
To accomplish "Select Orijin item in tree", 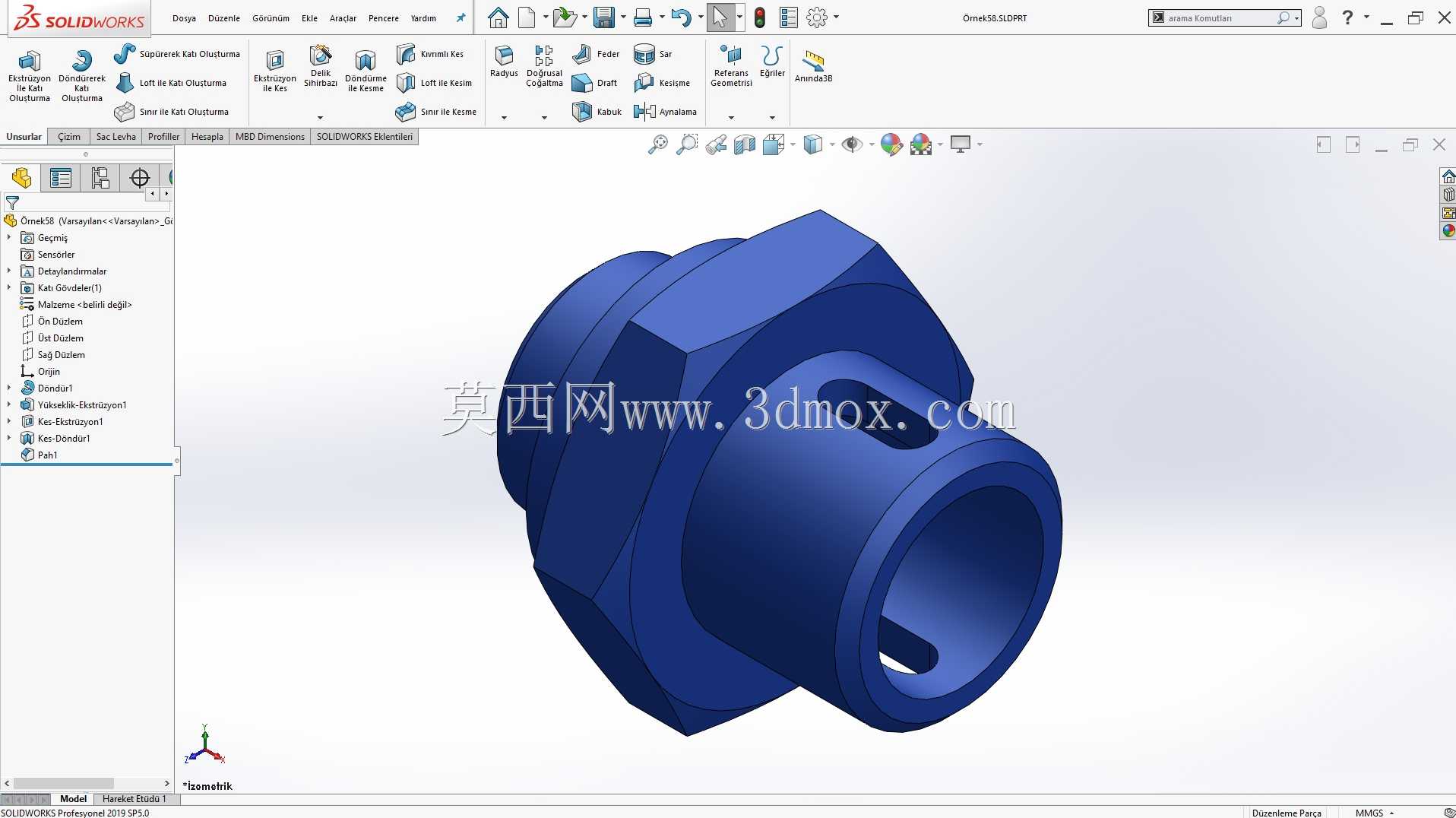I will [x=49, y=372].
